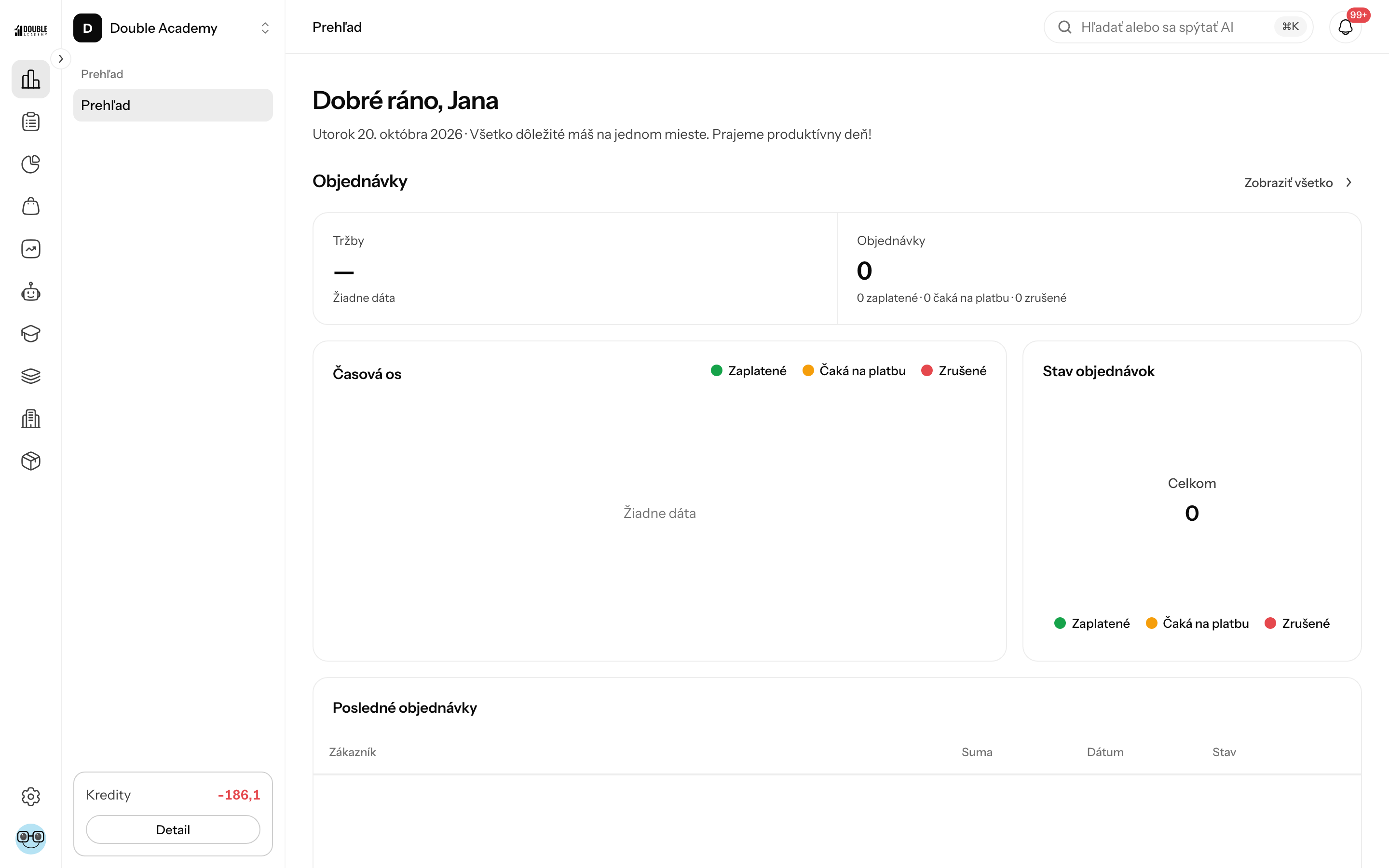Click the chevron next to Zobraziť všetko
The height and width of the screenshot is (868, 1389).
(x=1349, y=183)
